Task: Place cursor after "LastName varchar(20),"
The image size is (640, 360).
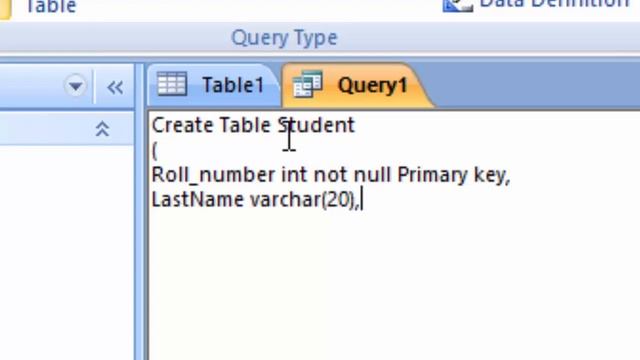Action: (x=362, y=200)
